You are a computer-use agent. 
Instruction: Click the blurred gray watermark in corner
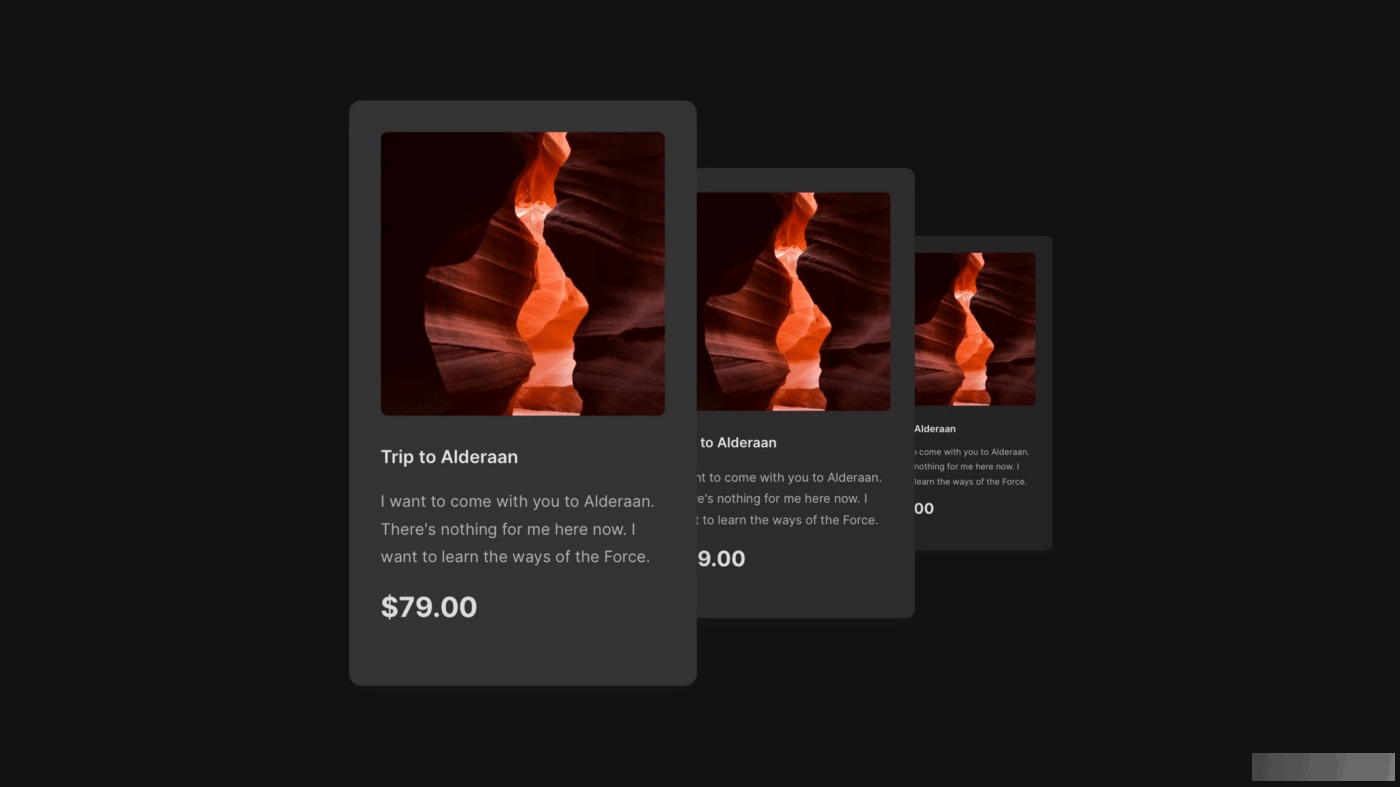[1323, 767]
